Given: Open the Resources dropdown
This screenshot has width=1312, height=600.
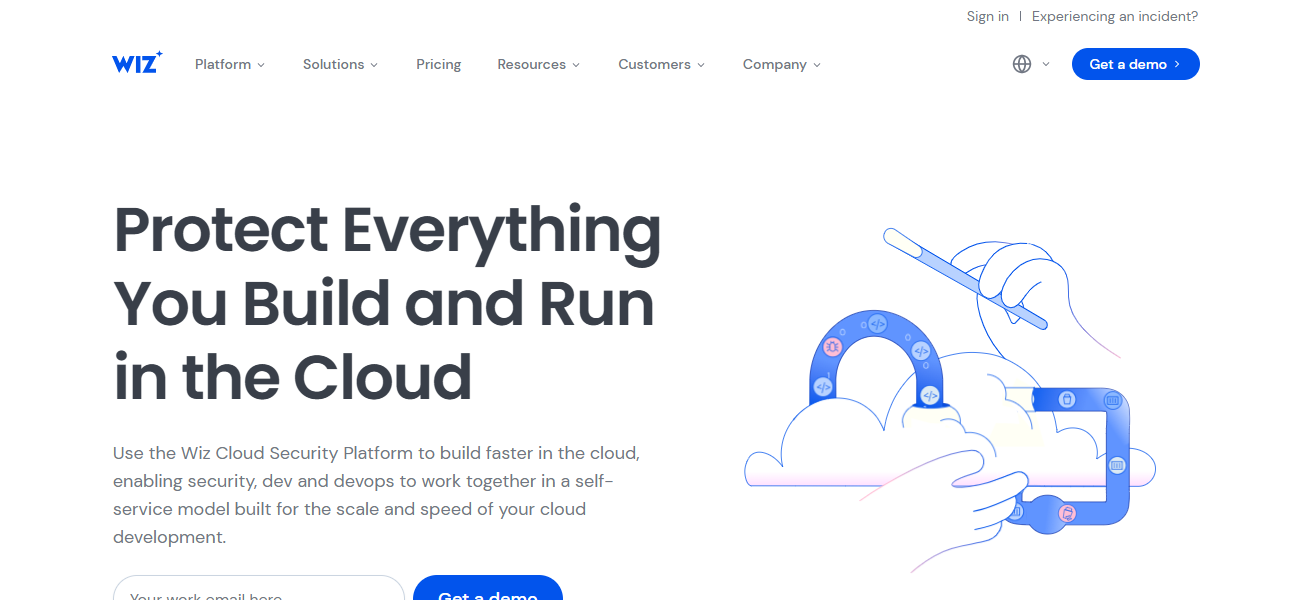Looking at the screenshot, I should click(x=538, y=64).
